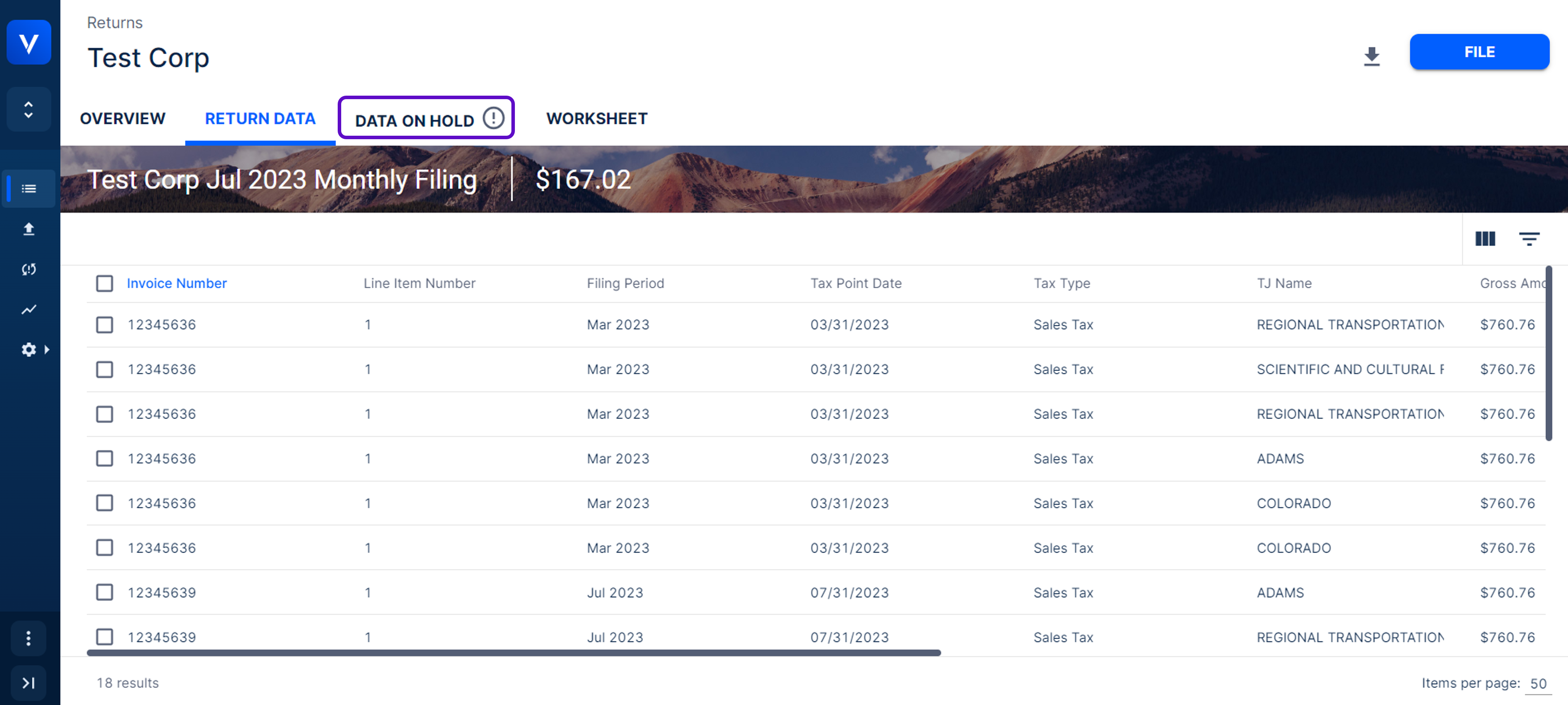Switch to the Data On Hold tab

click(426, 119)
